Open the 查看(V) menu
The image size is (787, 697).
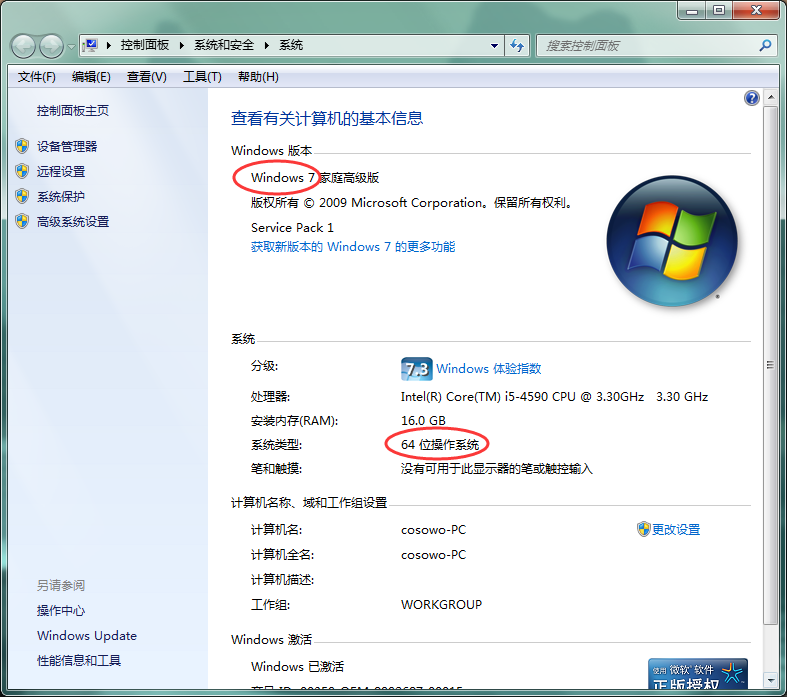[147, 77]
